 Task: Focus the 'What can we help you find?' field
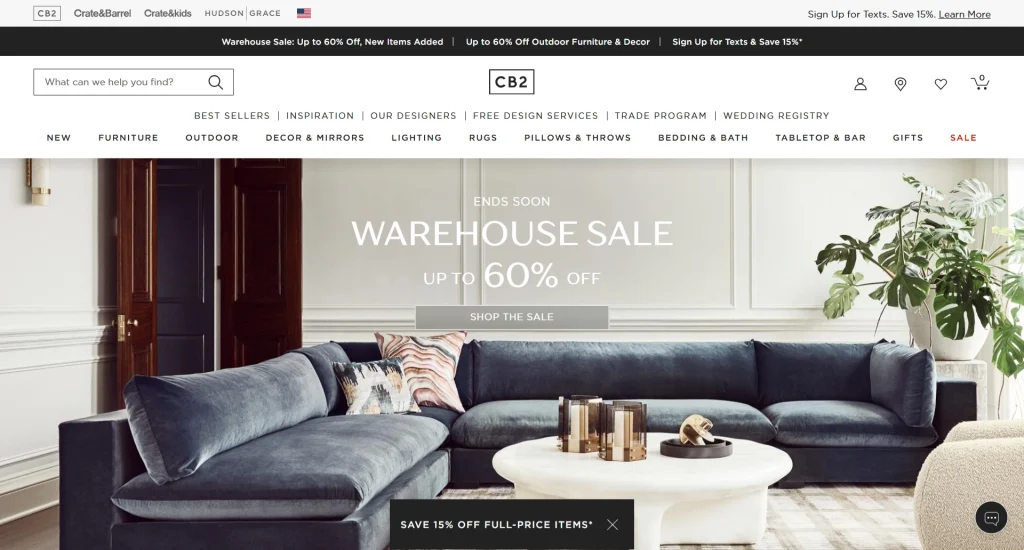tap(121, 82)
